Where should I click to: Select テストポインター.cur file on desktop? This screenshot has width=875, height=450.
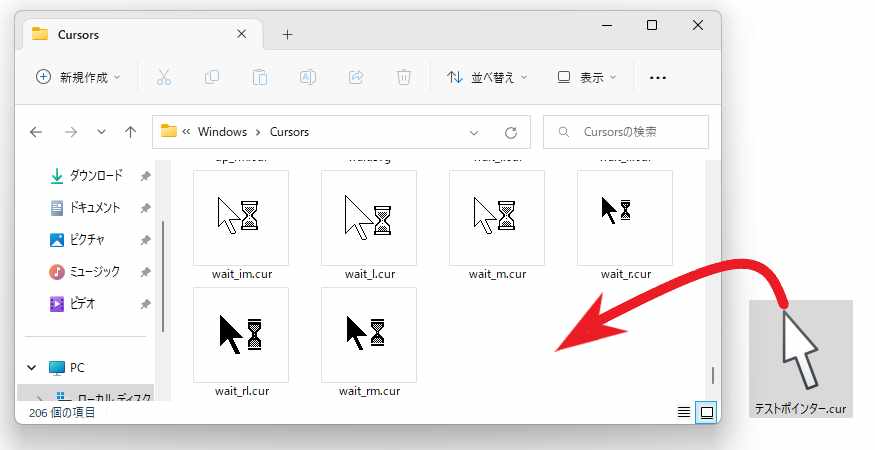[801, 359]
